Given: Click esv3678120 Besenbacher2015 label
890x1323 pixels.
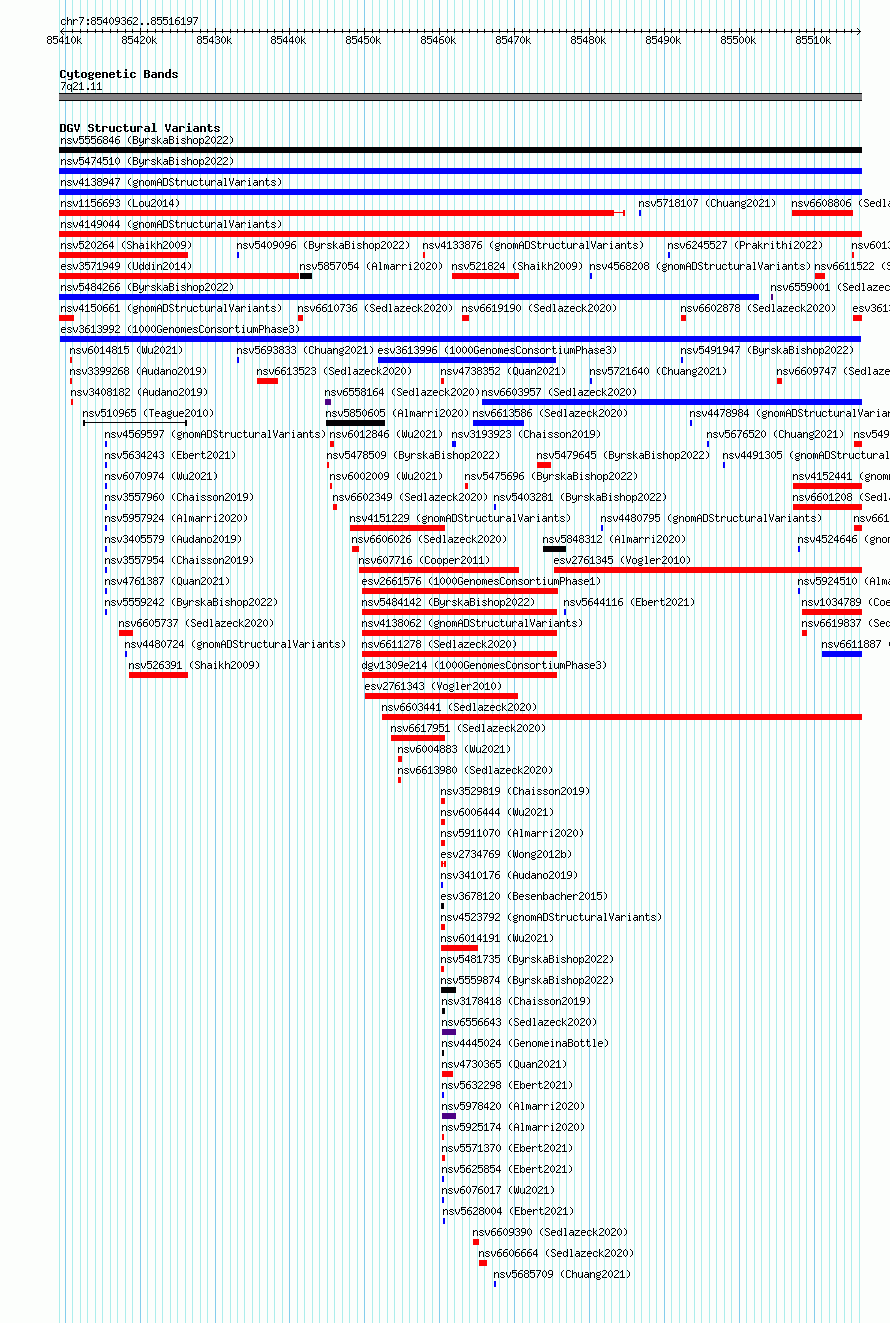Looking at the screenshot, I should tap(525, 896).
